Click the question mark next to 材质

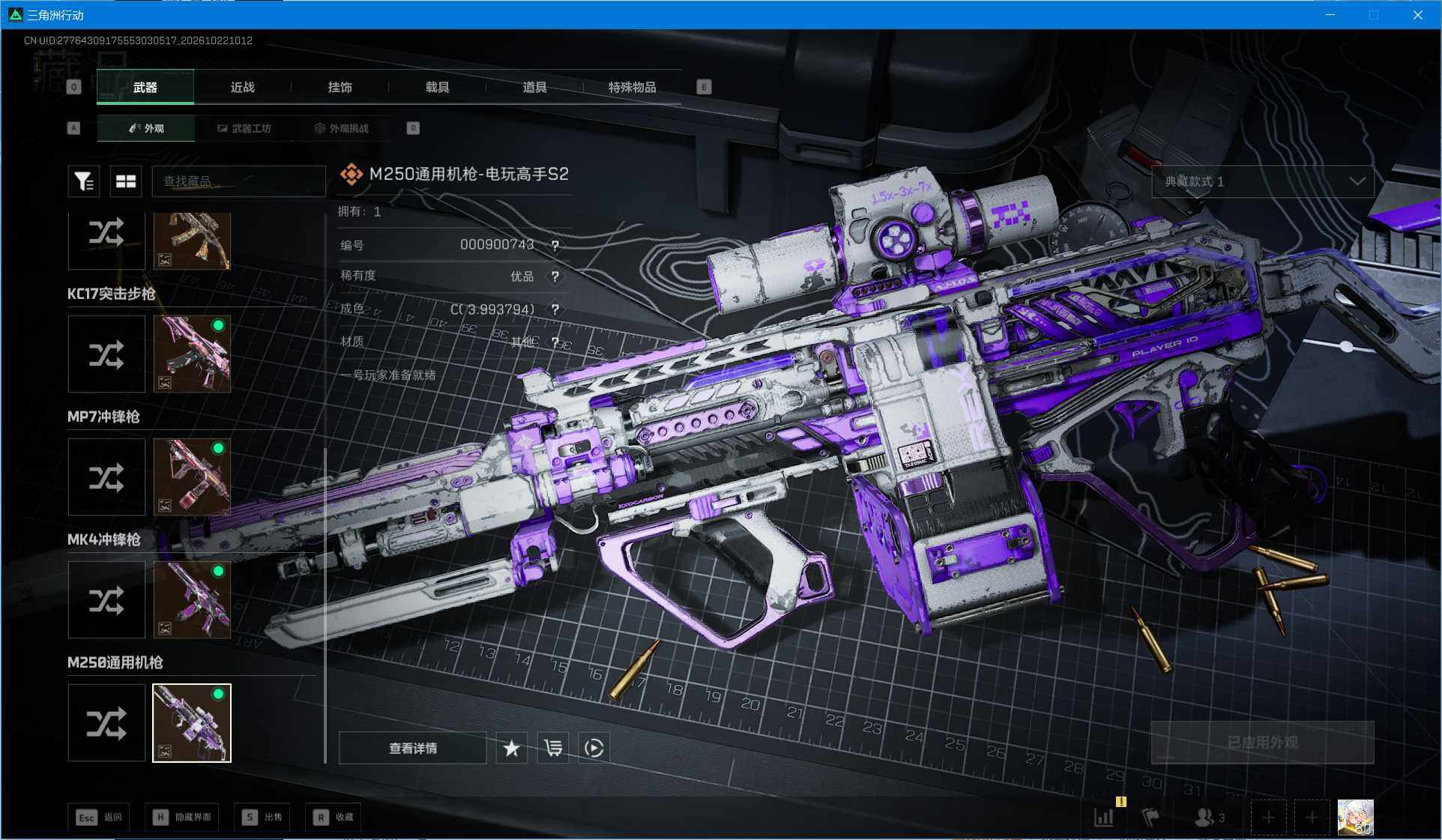pos(555,342)
